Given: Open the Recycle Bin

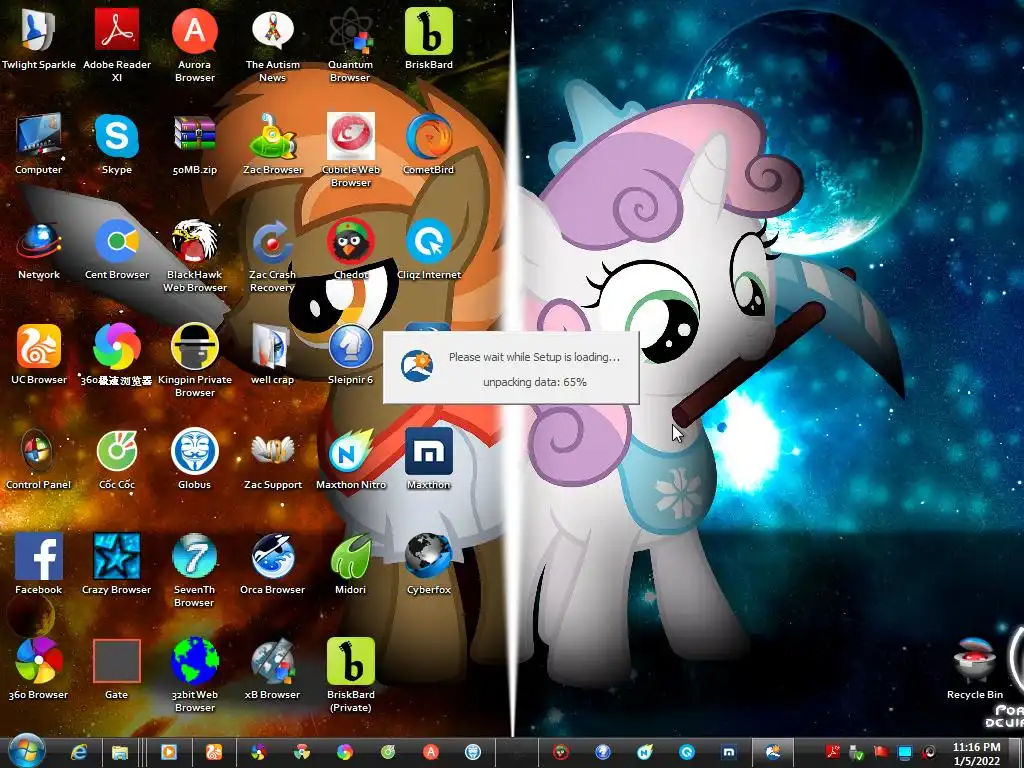Looking at the screenshot, I should coord(974,661).
